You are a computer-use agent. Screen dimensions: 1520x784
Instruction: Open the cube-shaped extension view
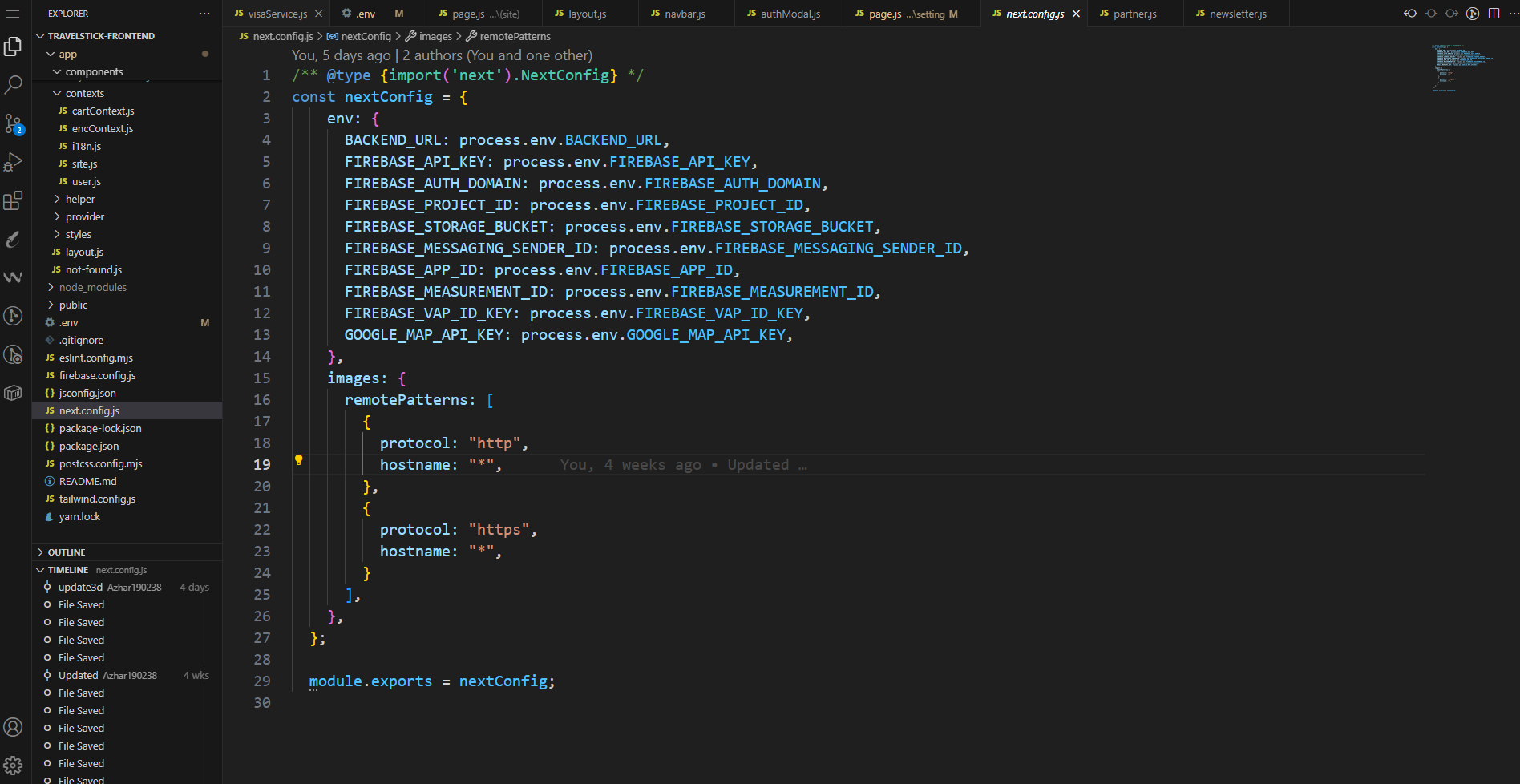coord(13,393)
